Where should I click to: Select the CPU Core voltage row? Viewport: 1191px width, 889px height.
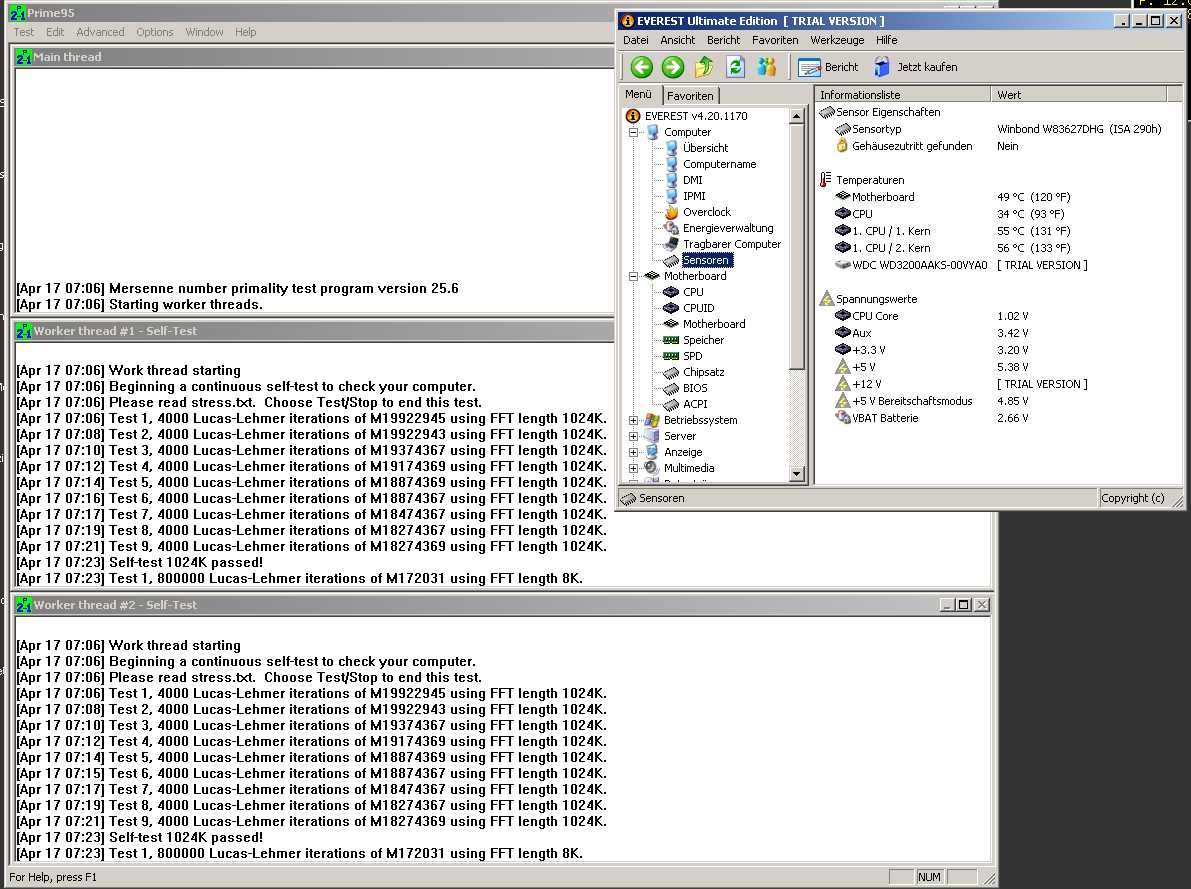click(x=931, y=316)
